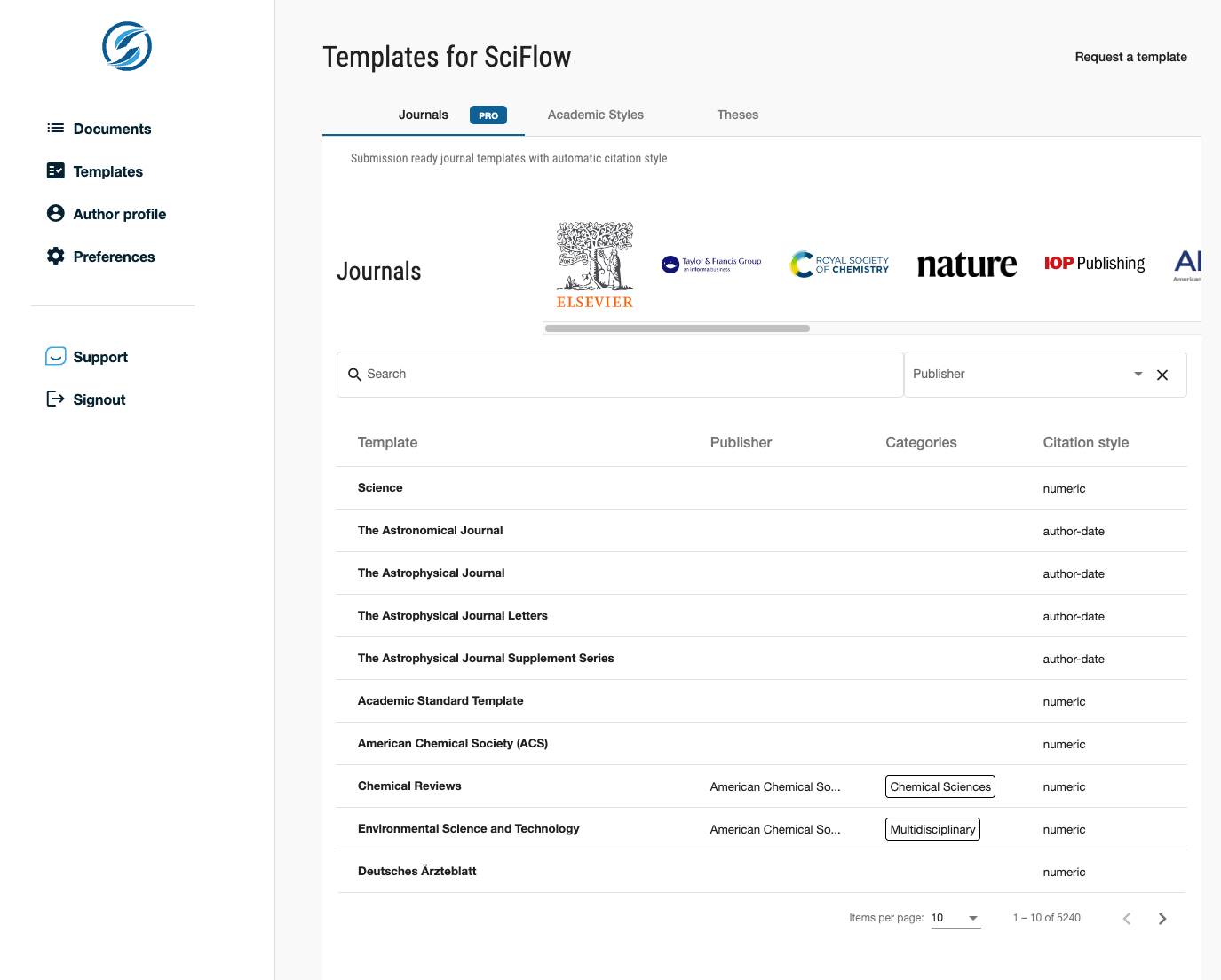Go to Author profile page
The height and width of the screenshot is (980, 1221).
[x=119, y=214]
